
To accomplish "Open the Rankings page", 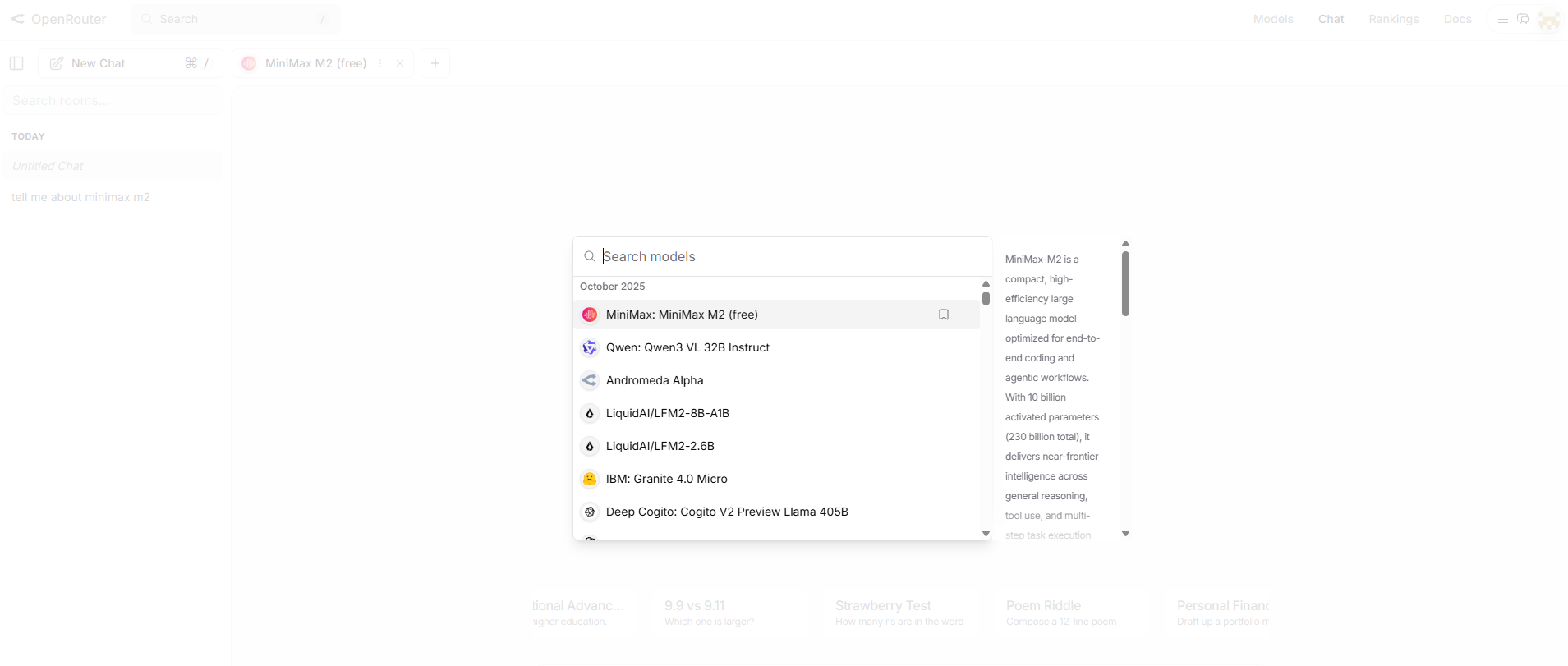I will [x=1393, y=19].
